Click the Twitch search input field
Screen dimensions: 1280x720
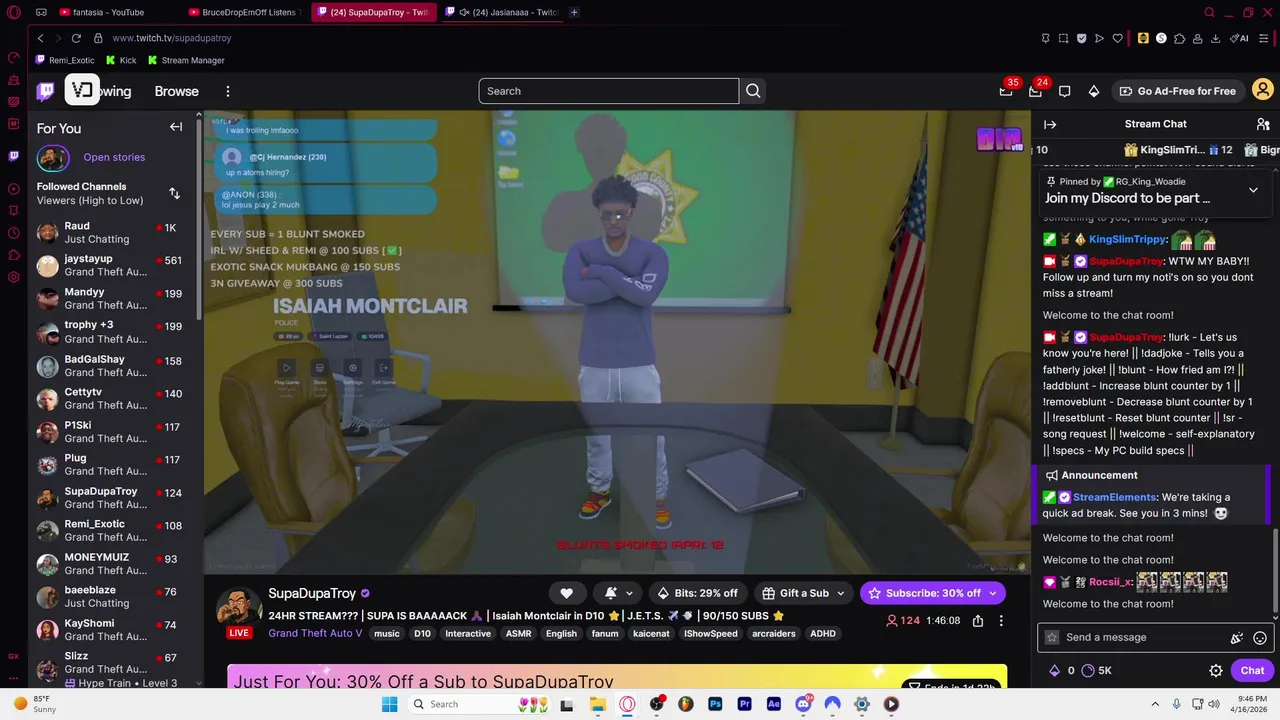click(x=608, y=91)
